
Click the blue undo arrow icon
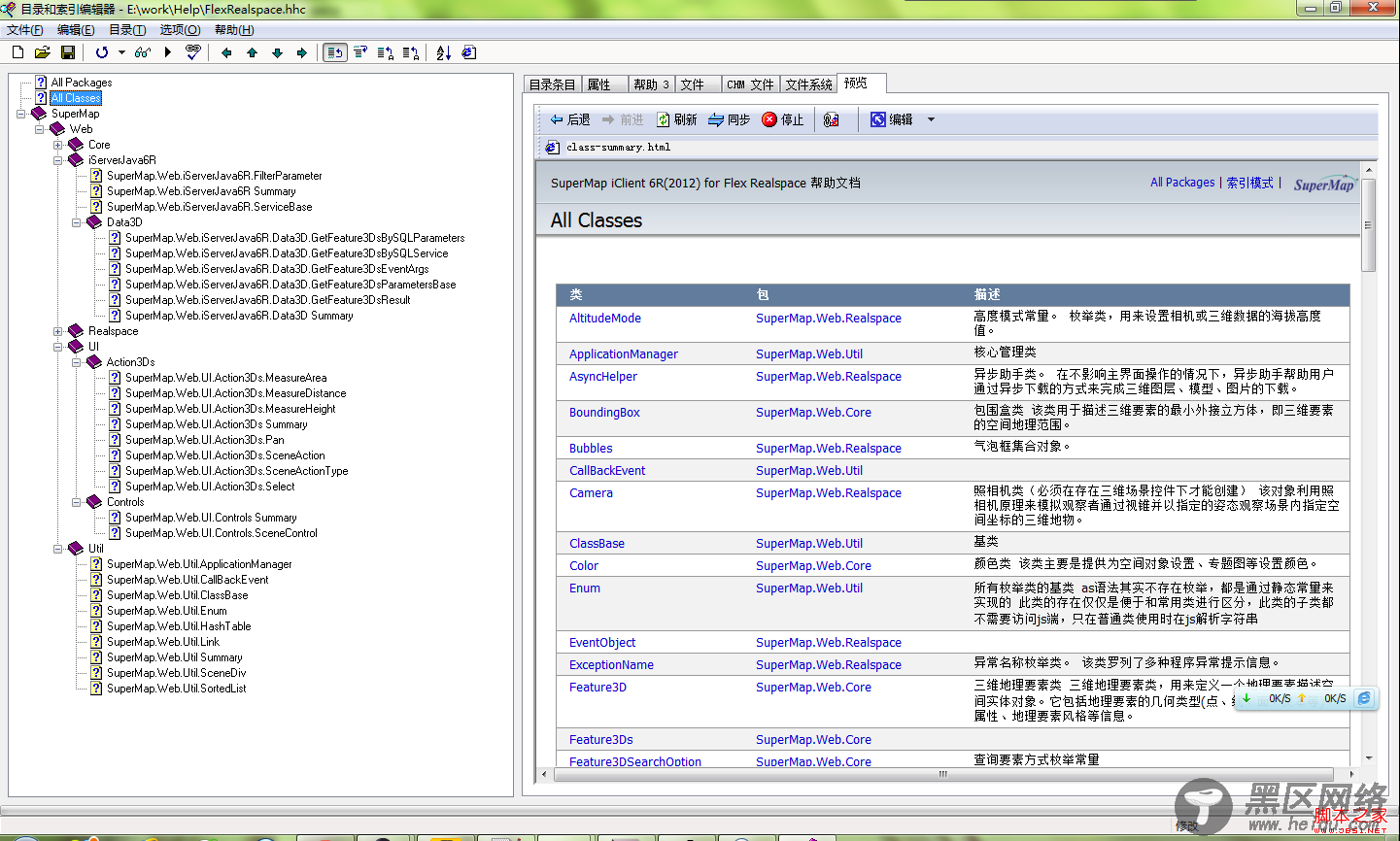[102, 52]
